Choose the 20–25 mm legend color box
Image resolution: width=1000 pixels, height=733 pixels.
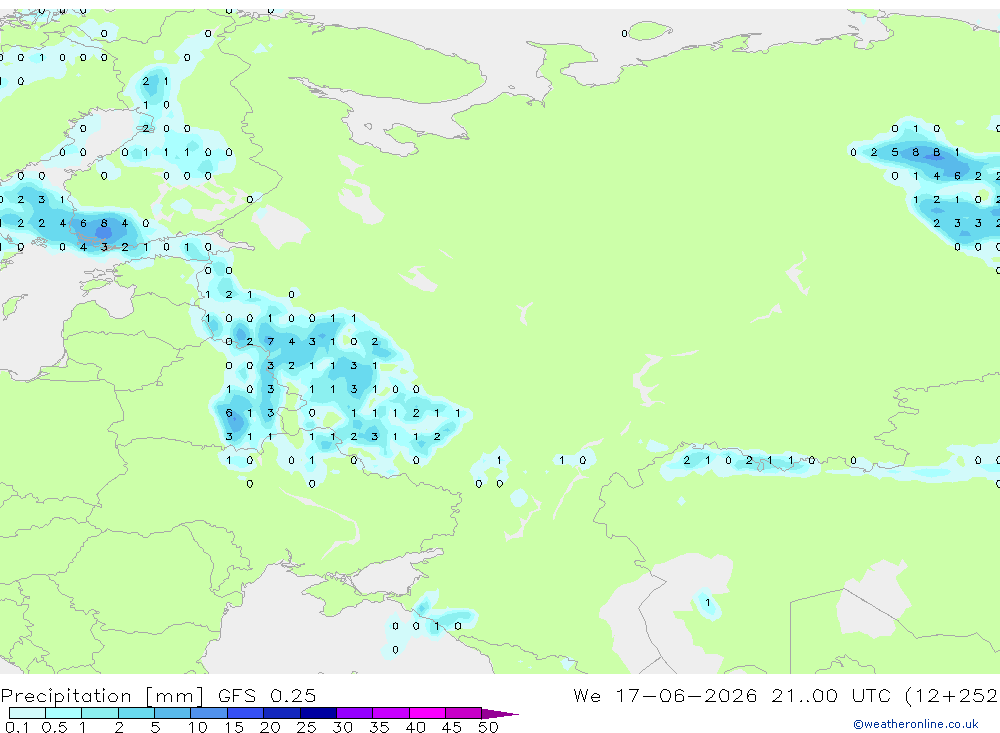click(282, 713)
